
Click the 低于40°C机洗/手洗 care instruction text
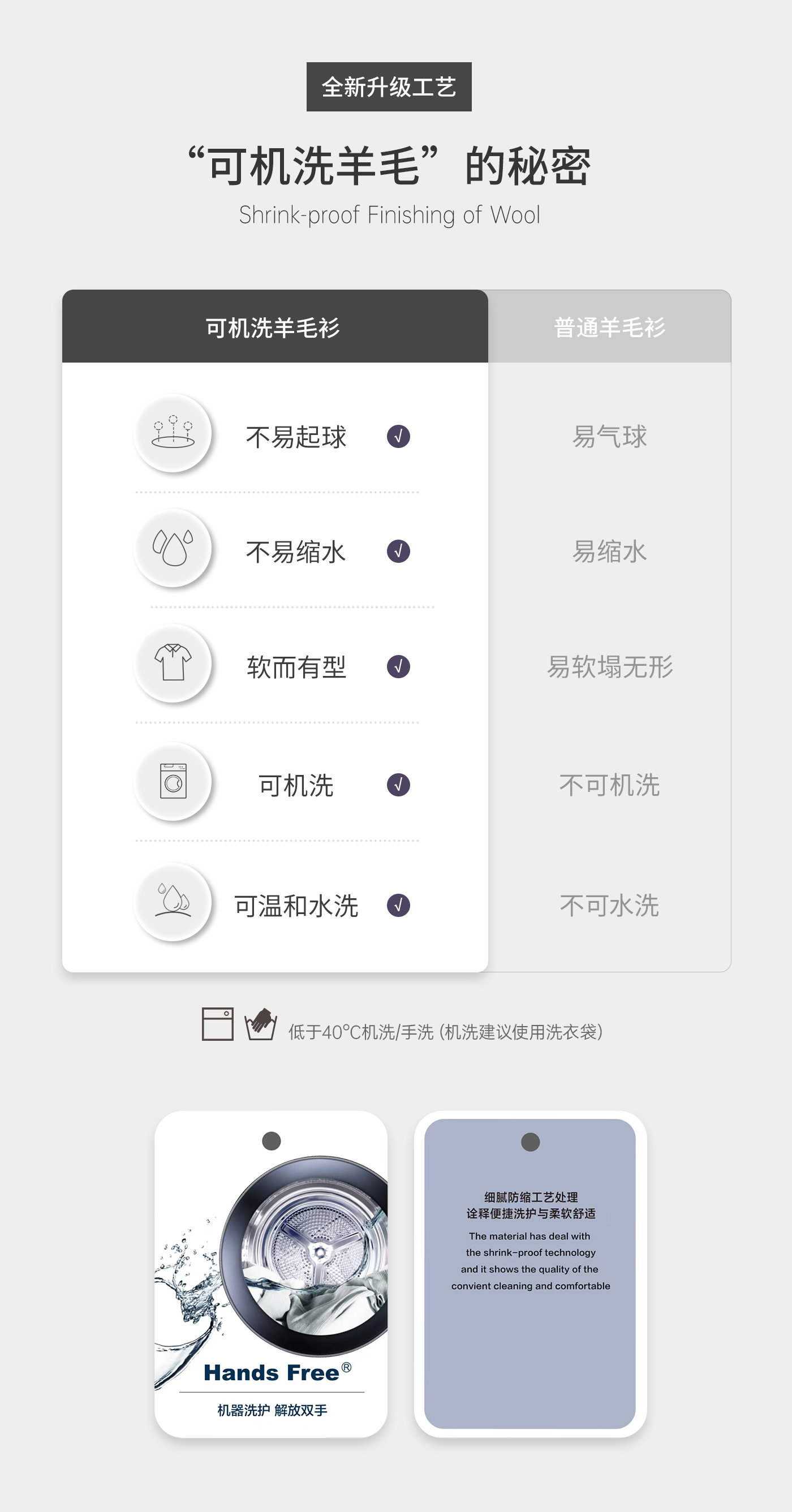pyautogui.click(x=445, y=1032)
